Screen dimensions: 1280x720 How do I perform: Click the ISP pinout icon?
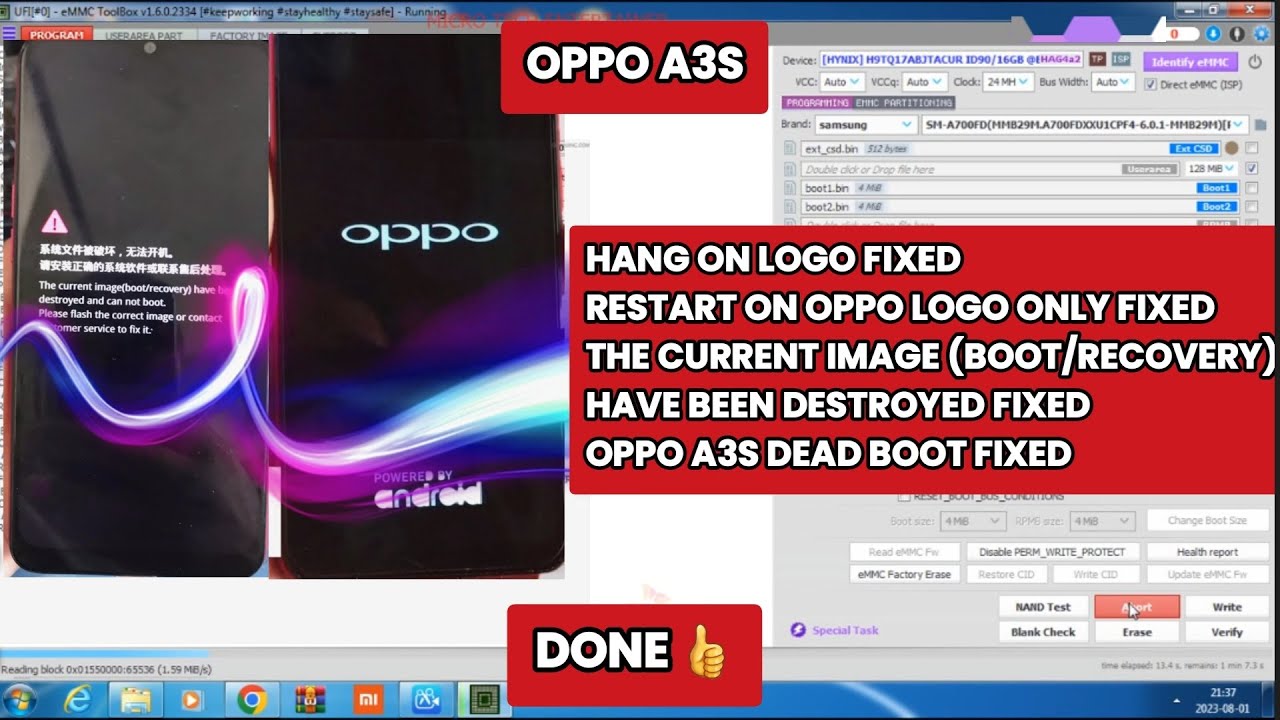pos(1121,60)
